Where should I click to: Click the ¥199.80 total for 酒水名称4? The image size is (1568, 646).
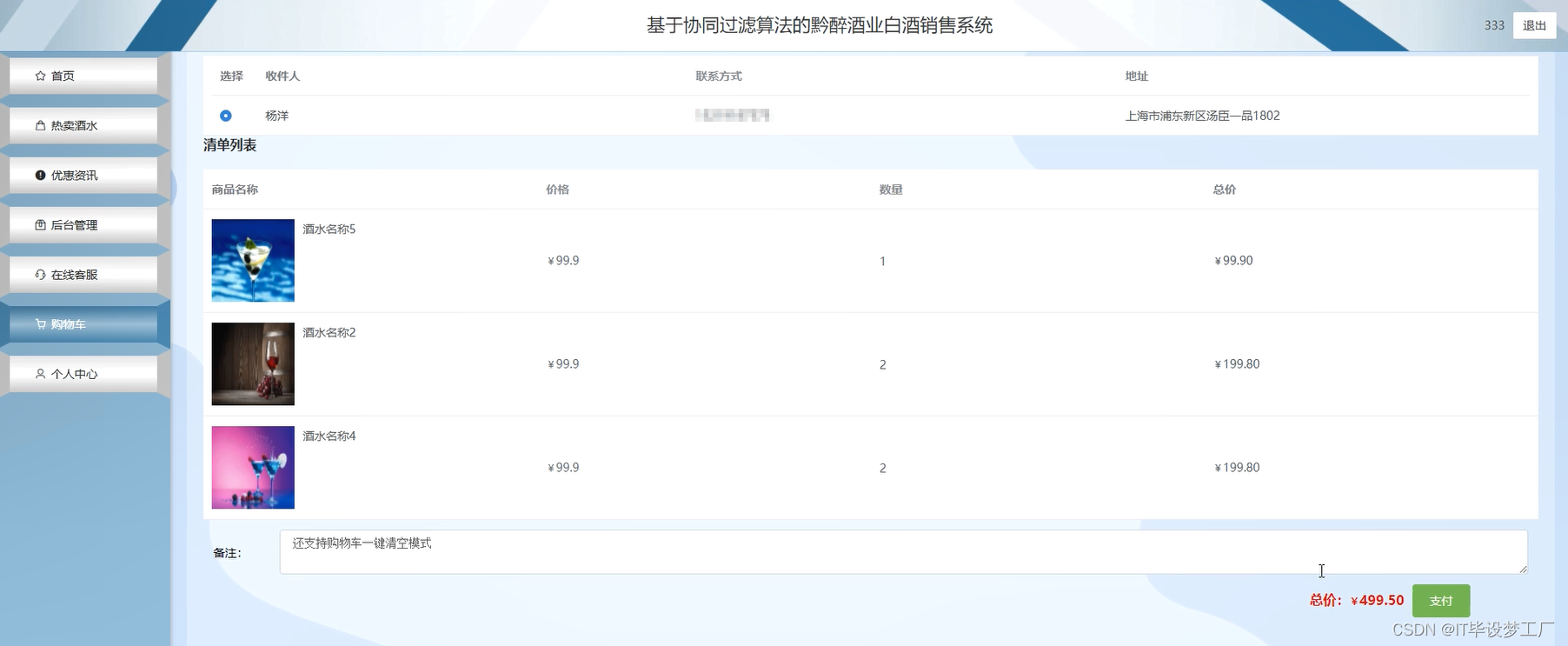1237,468
